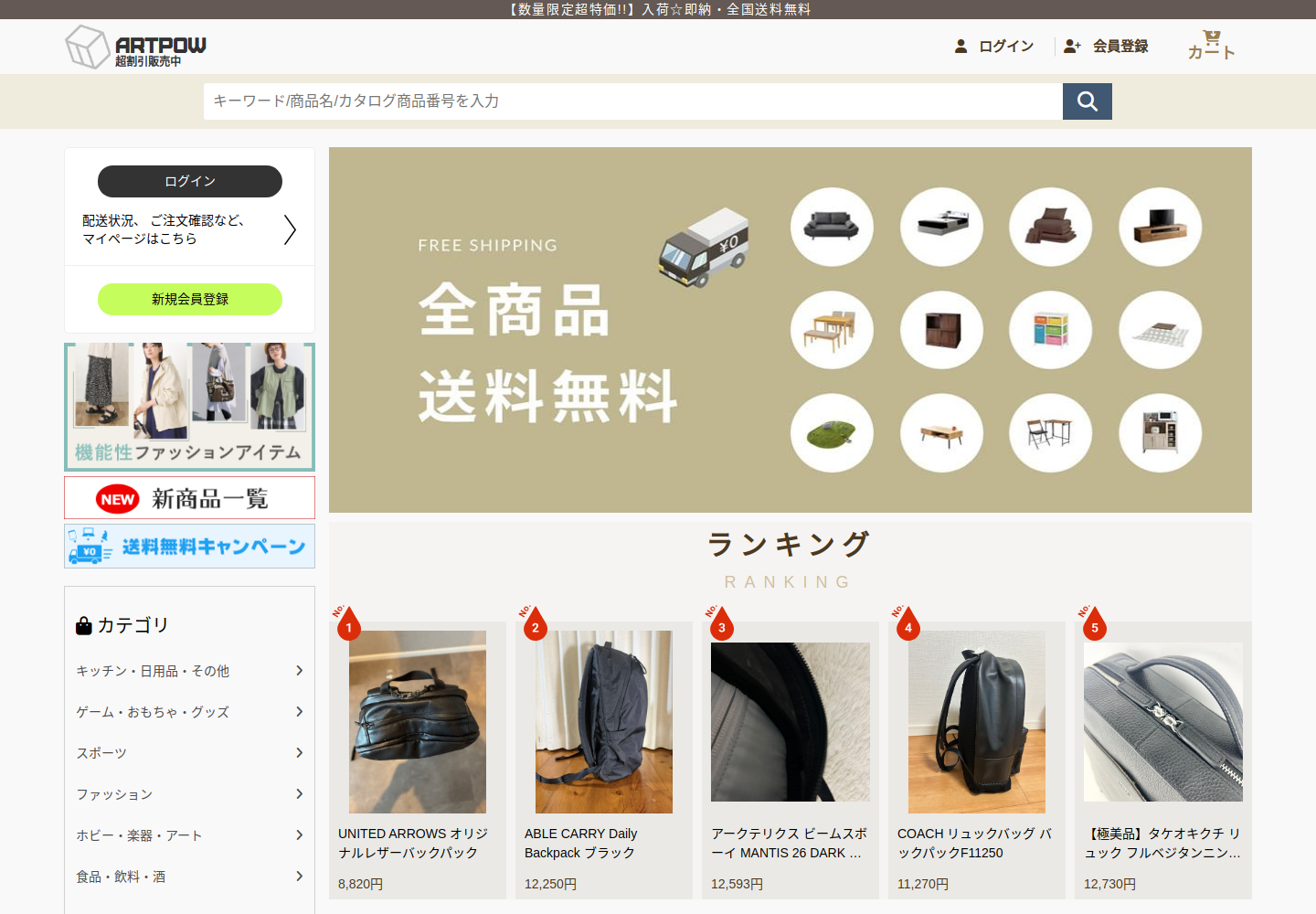Open header ログイン link

click(1006, 46)
